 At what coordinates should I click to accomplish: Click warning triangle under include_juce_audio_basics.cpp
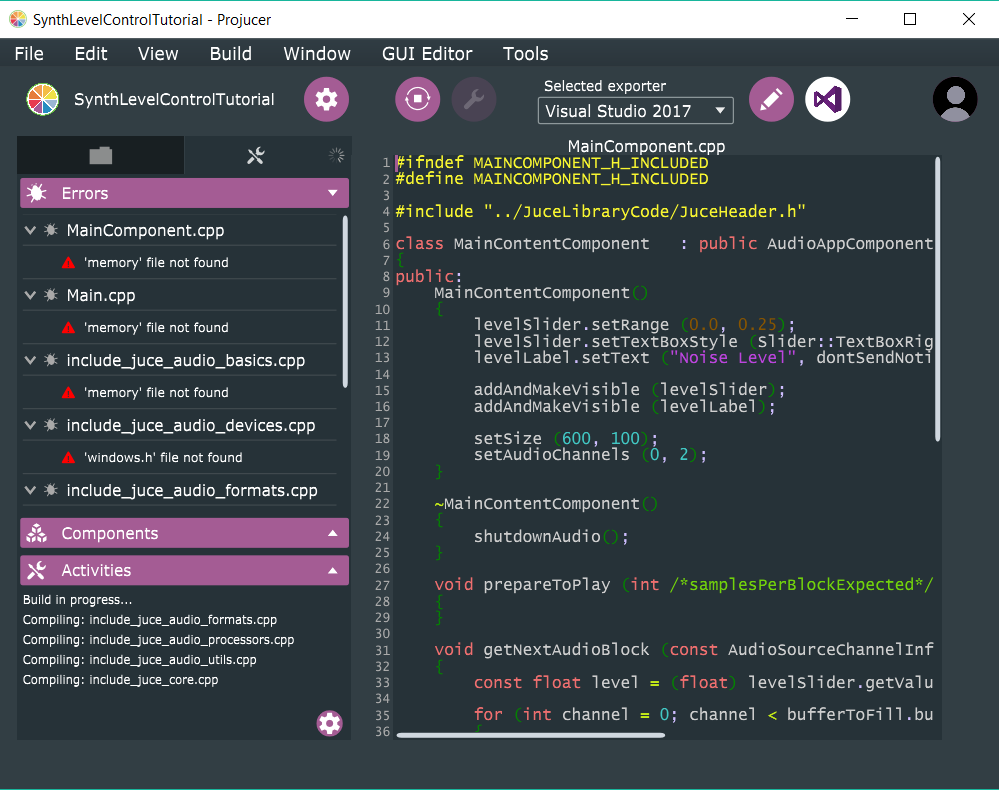pyautogui.click(x=69, y=392)
